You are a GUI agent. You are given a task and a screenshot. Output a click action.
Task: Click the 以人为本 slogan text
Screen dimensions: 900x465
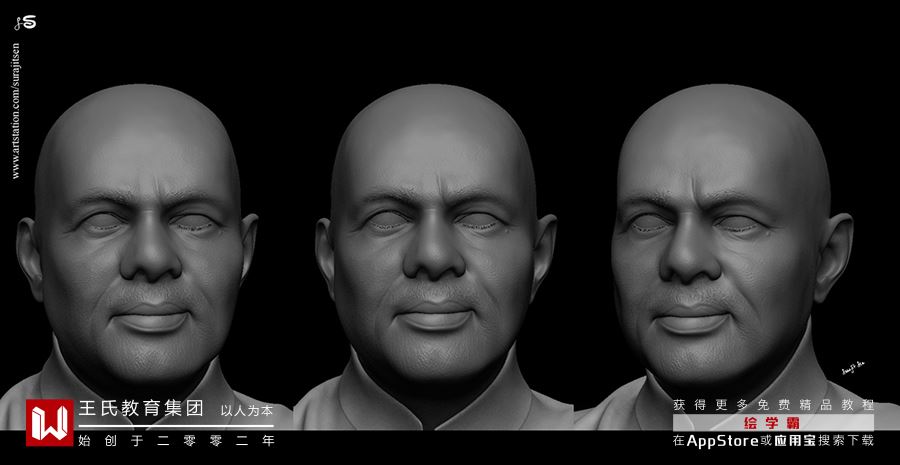click(x=247, y=411)
